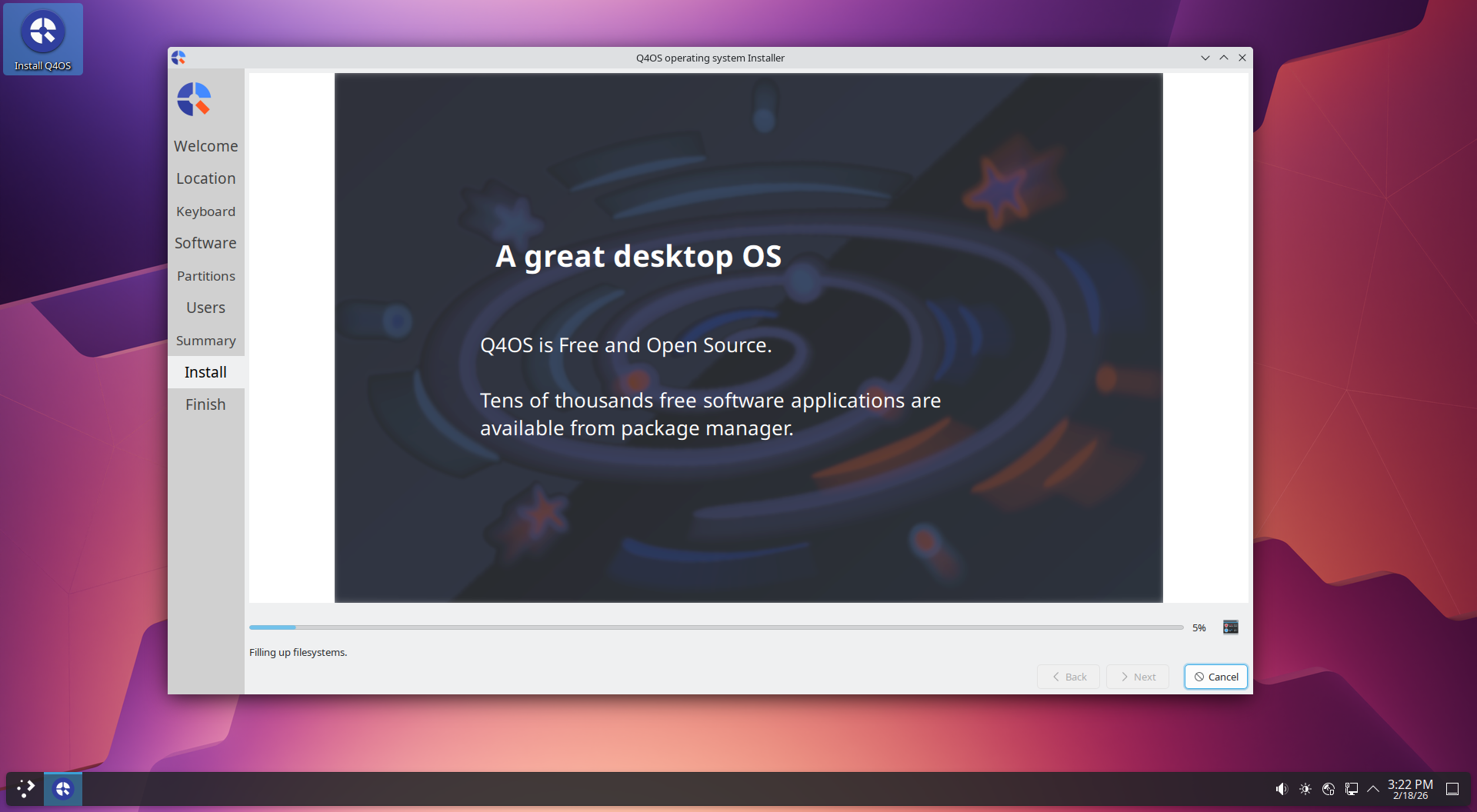Click the Q4OS logo in installer sidebar
Screen dimensions: 1477x812
tap(194, 99)
